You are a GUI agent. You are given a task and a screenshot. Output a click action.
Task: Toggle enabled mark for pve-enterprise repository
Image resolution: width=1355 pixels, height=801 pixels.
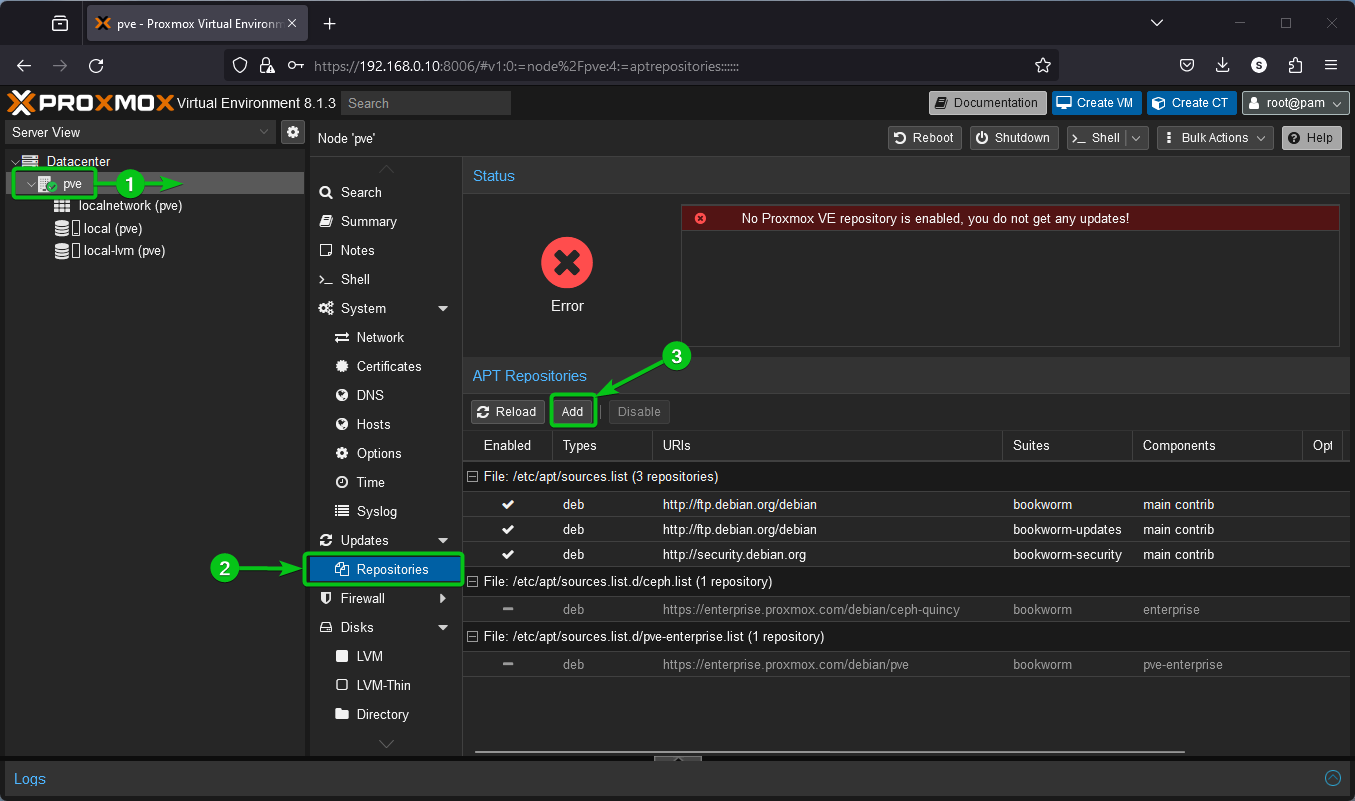coord(508,664)
